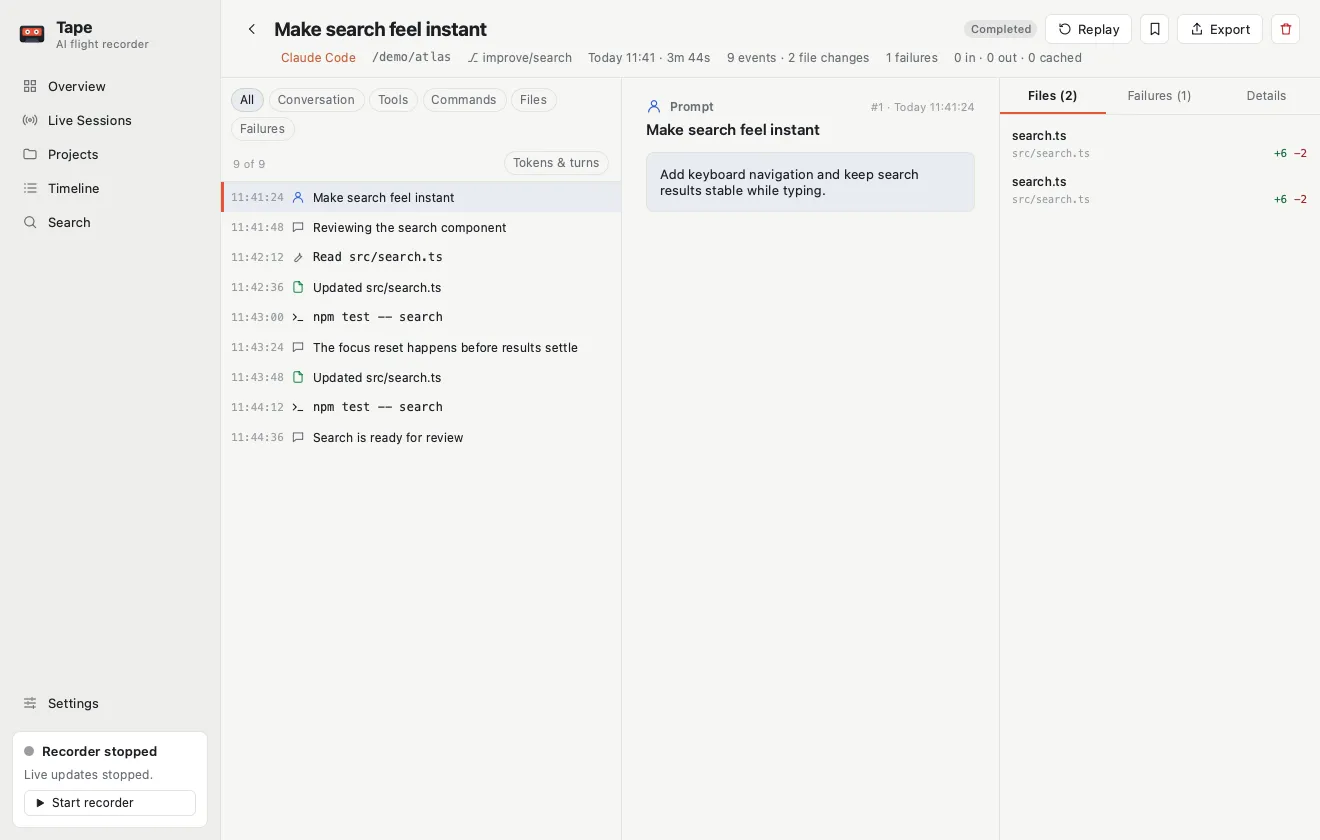Select The focus reset happens before results settle
1320x840 pixels.
pos(421,347)
